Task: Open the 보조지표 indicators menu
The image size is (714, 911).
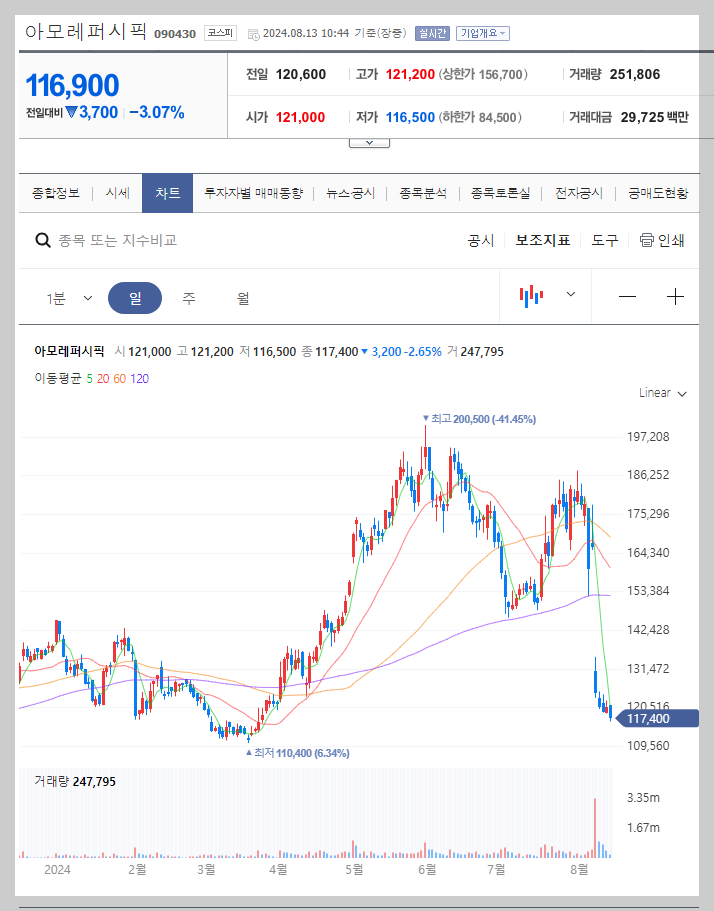Action: pos(543,240)
